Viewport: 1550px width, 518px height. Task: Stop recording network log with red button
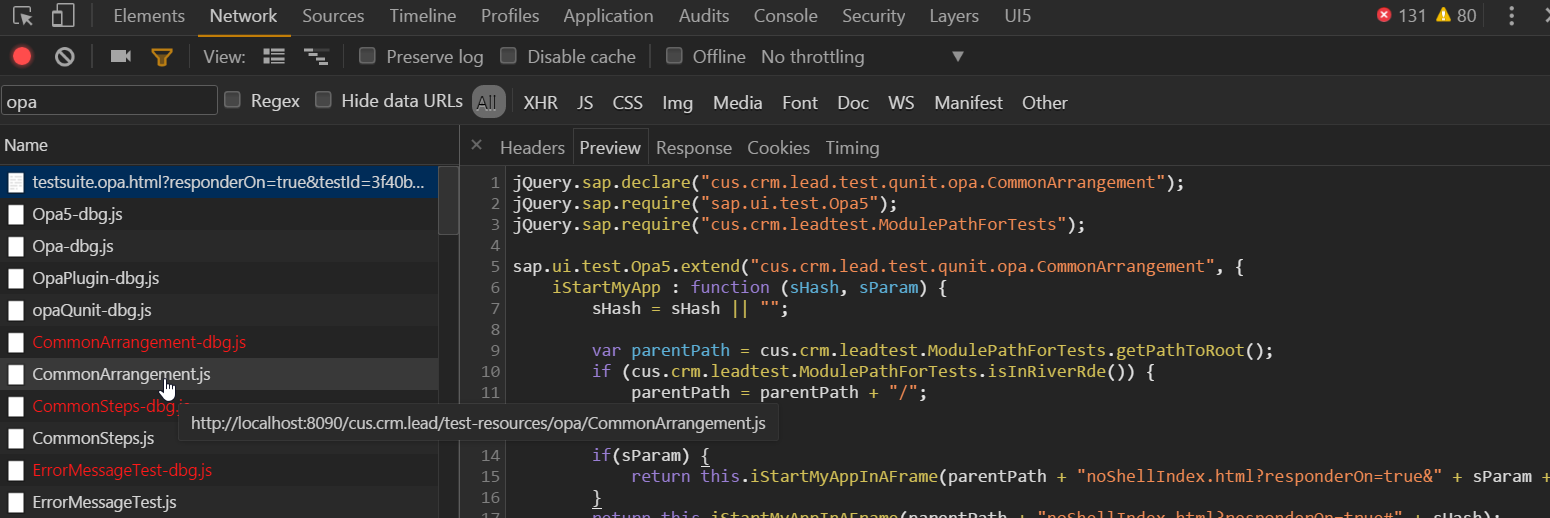22,57
